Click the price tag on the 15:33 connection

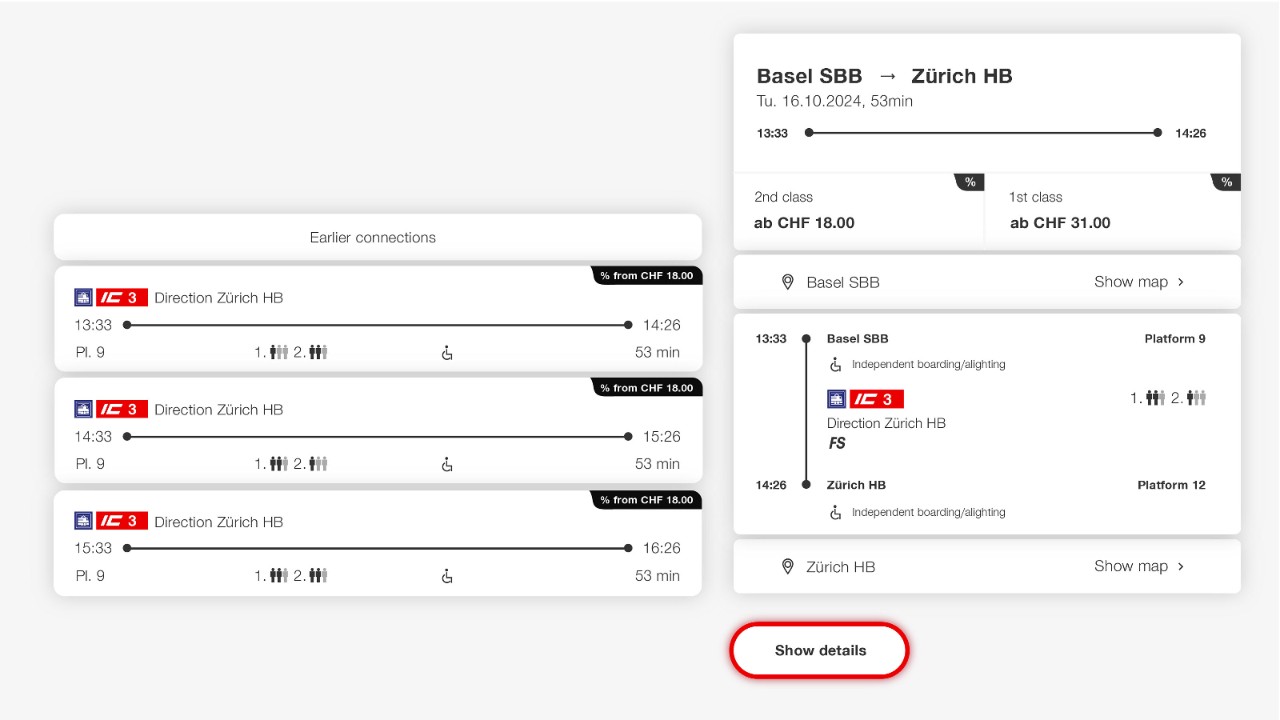(x=646, y=500)
